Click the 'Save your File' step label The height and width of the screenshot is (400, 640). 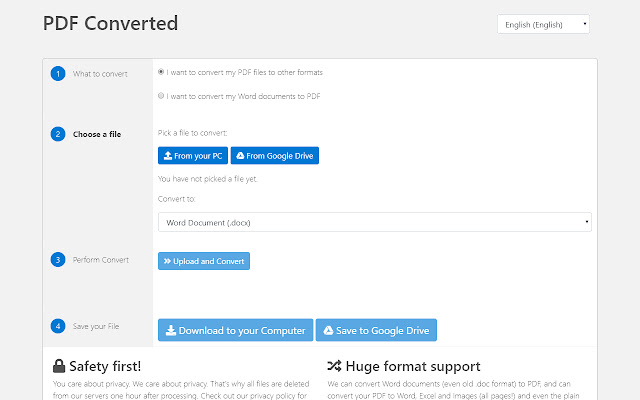(x=96, y=326)
